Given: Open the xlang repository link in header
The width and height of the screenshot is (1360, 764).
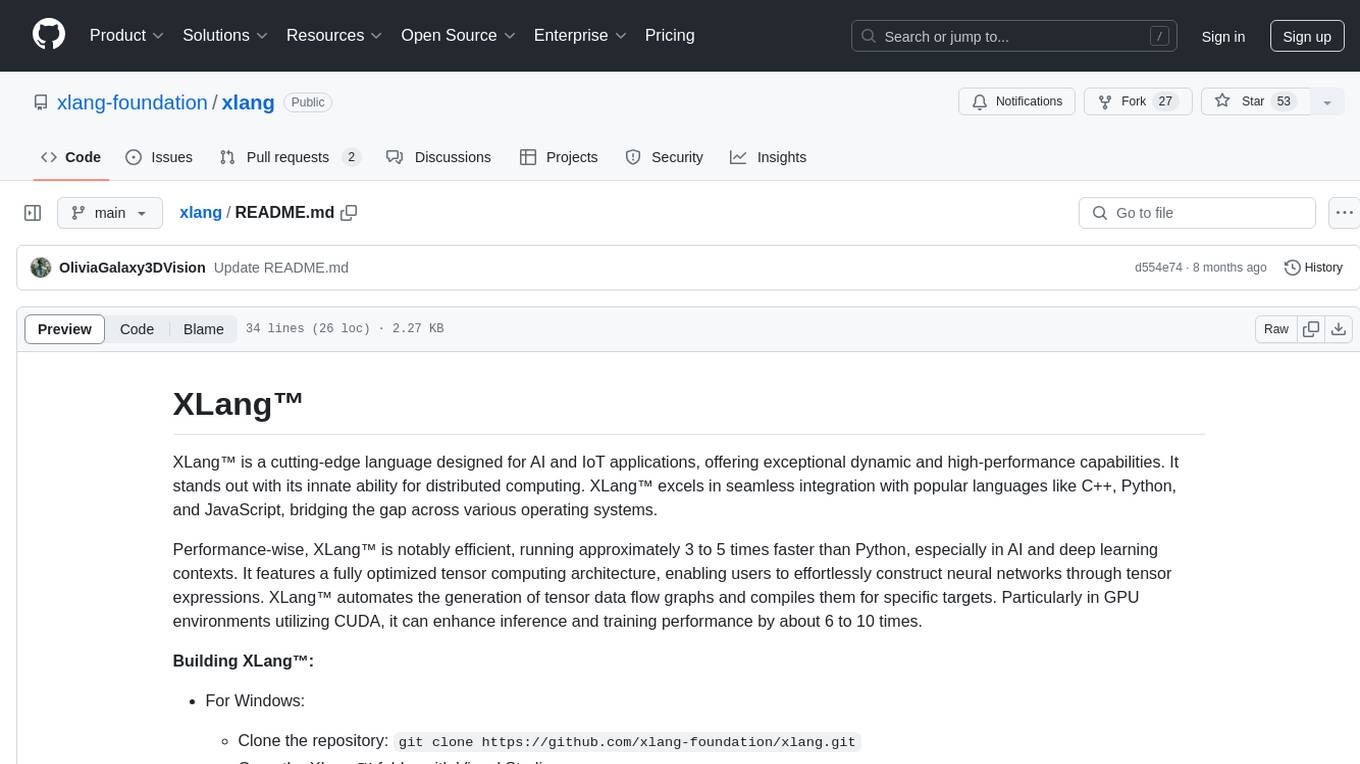Looking at the screenshot, I should [248, 102].
